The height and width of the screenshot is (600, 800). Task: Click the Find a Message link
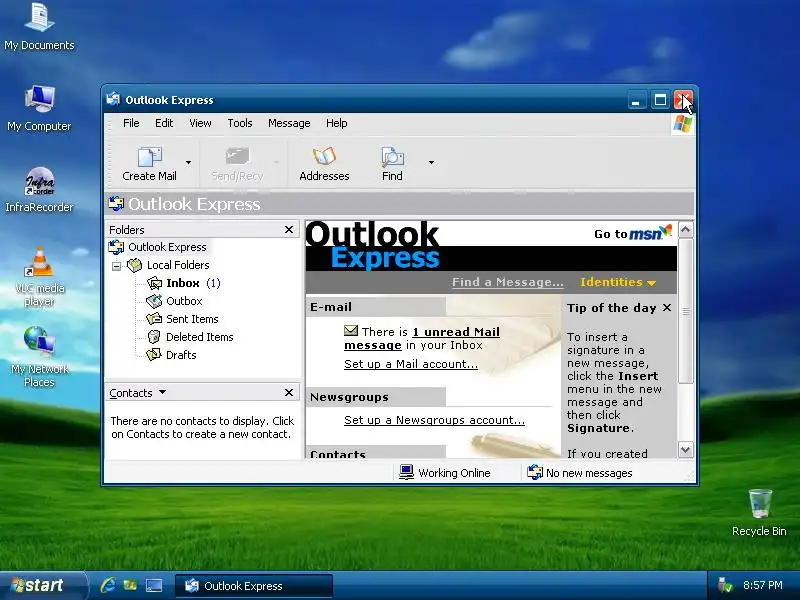508,282
